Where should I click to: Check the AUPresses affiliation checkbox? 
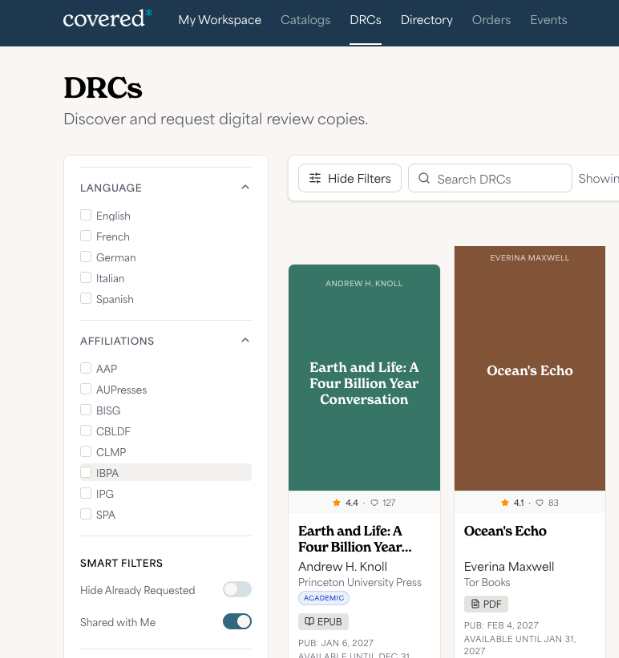pos(86,389)
